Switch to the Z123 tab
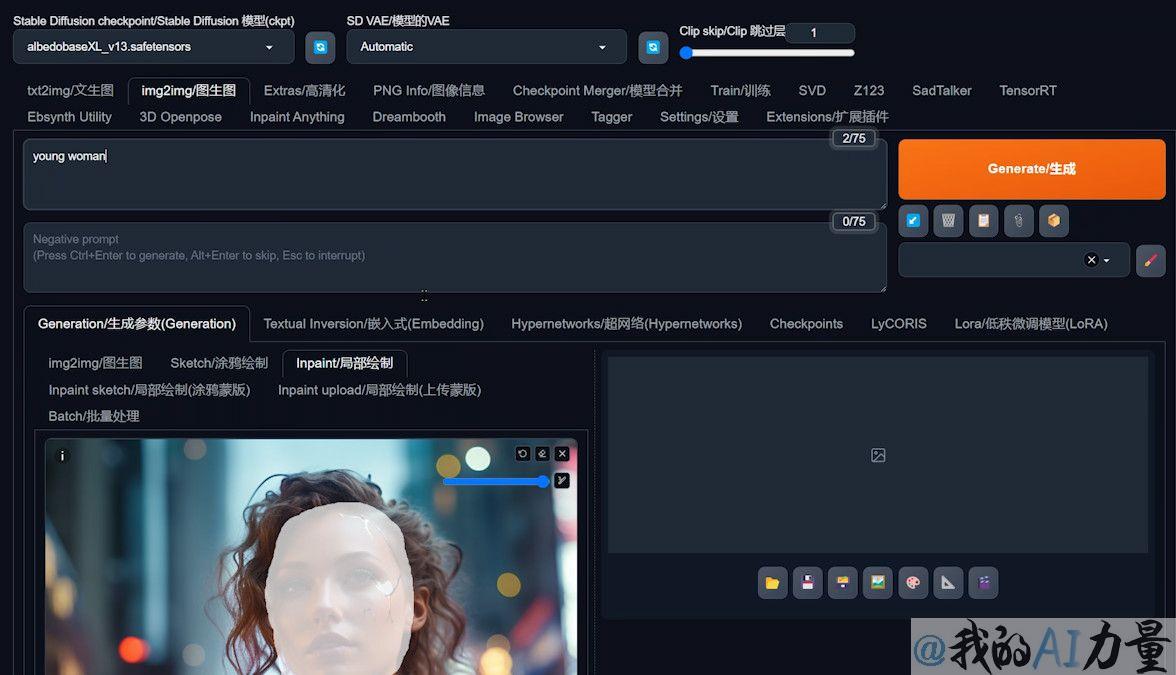Image resolution: width=1176 pixels, height=675 pixels. (x=868, y=91)
